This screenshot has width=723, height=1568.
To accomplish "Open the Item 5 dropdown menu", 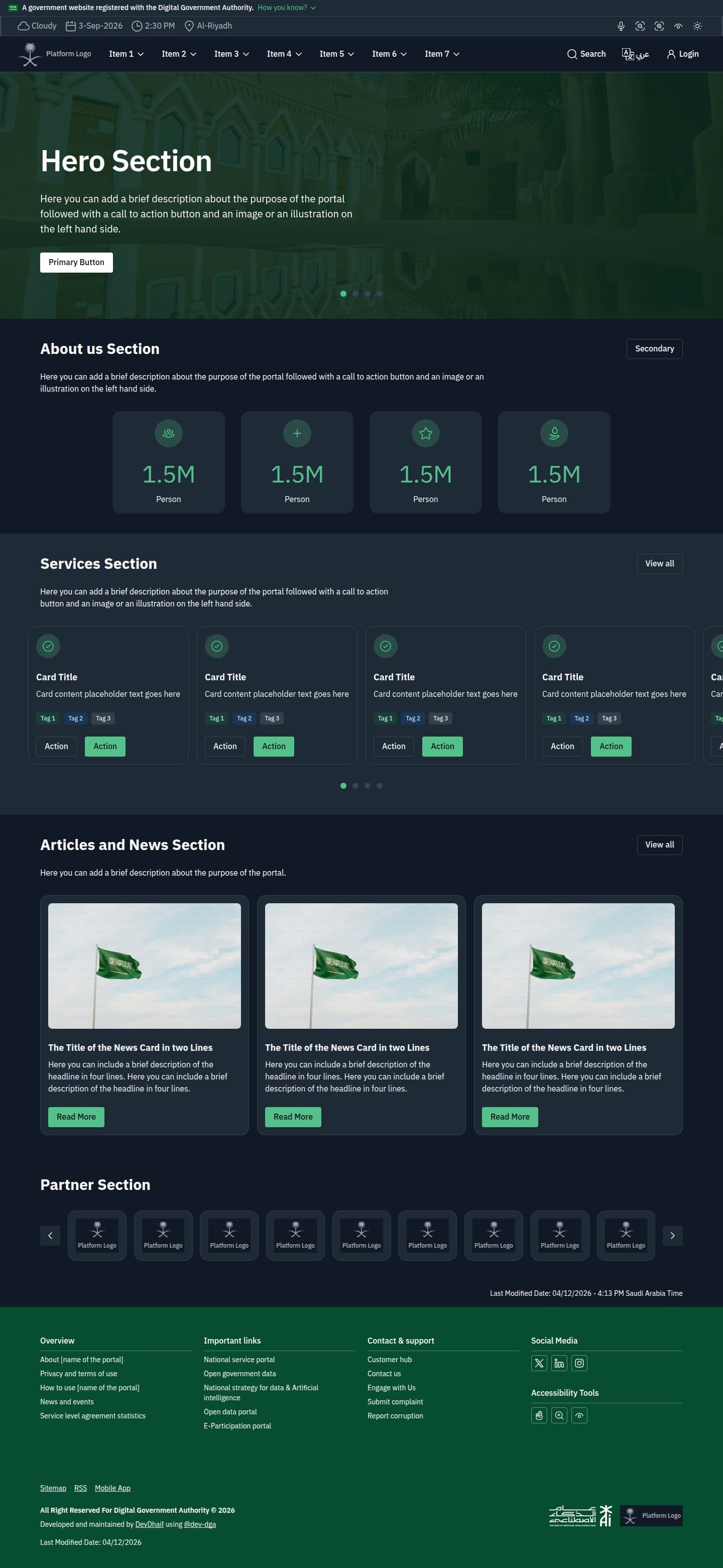I will [336, 54].
